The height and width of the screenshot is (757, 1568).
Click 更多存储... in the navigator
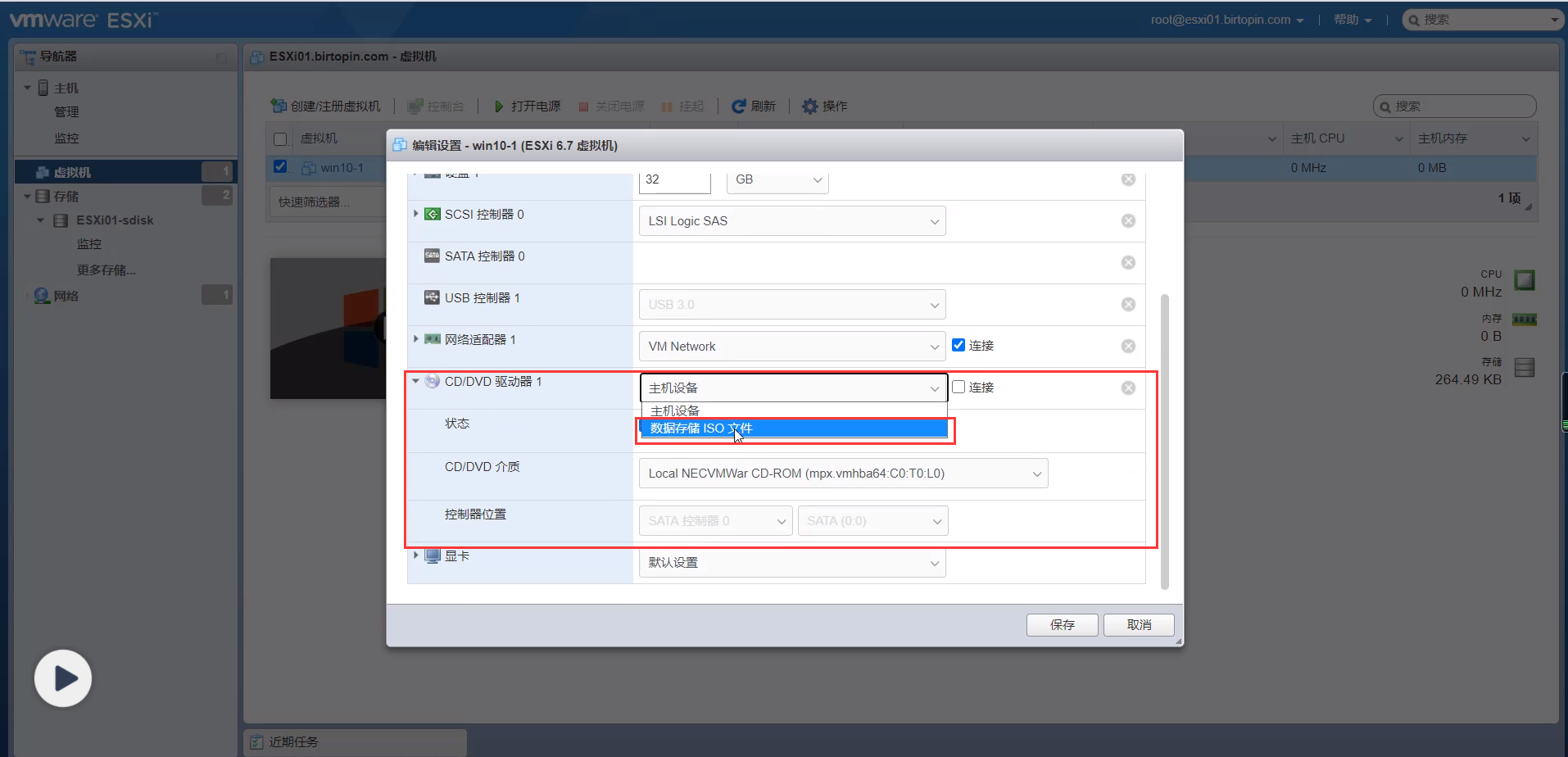pyautogui.click(x=106, y=270)
